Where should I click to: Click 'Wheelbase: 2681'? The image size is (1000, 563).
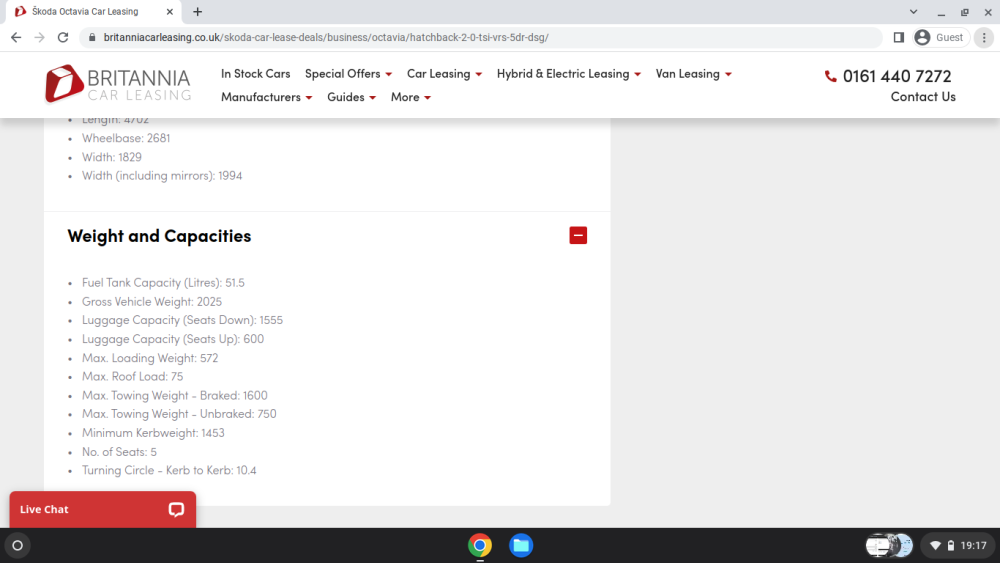[x=126, y=138]
